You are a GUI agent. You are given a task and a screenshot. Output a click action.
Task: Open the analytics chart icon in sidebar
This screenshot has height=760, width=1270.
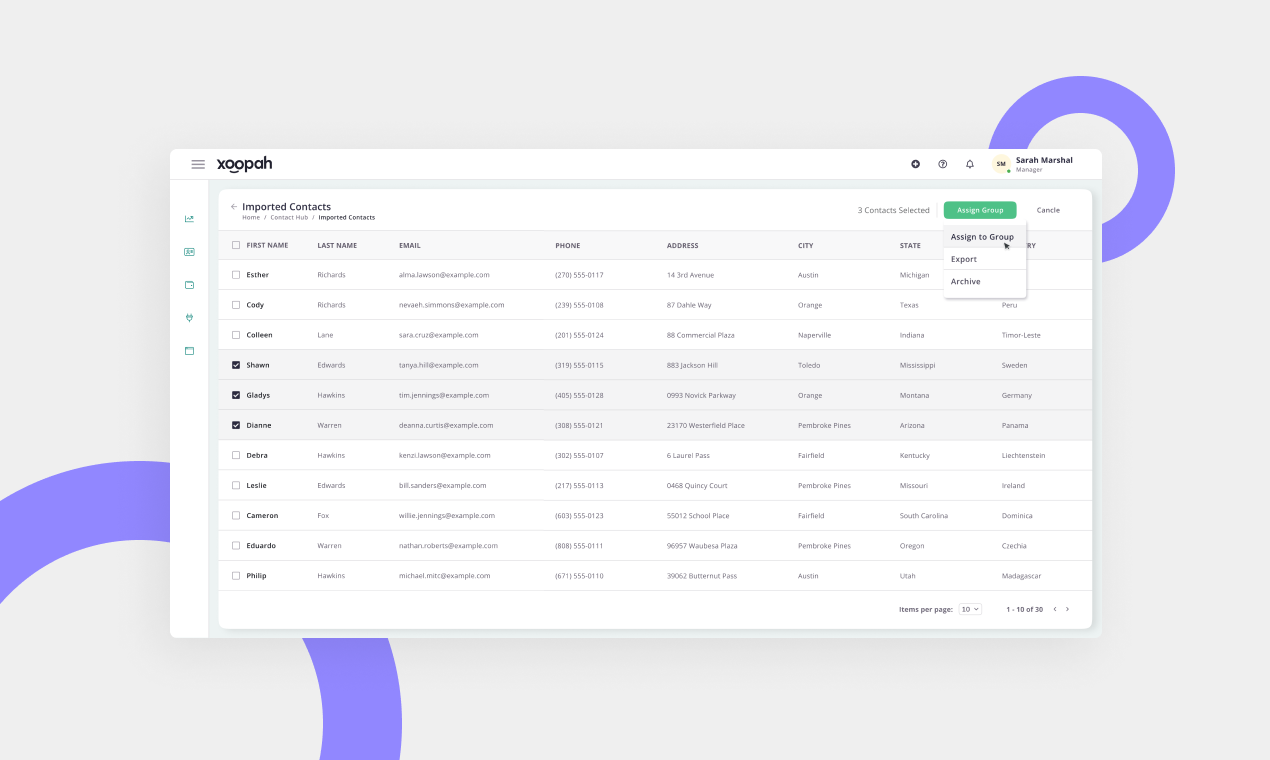pos(189,218)
